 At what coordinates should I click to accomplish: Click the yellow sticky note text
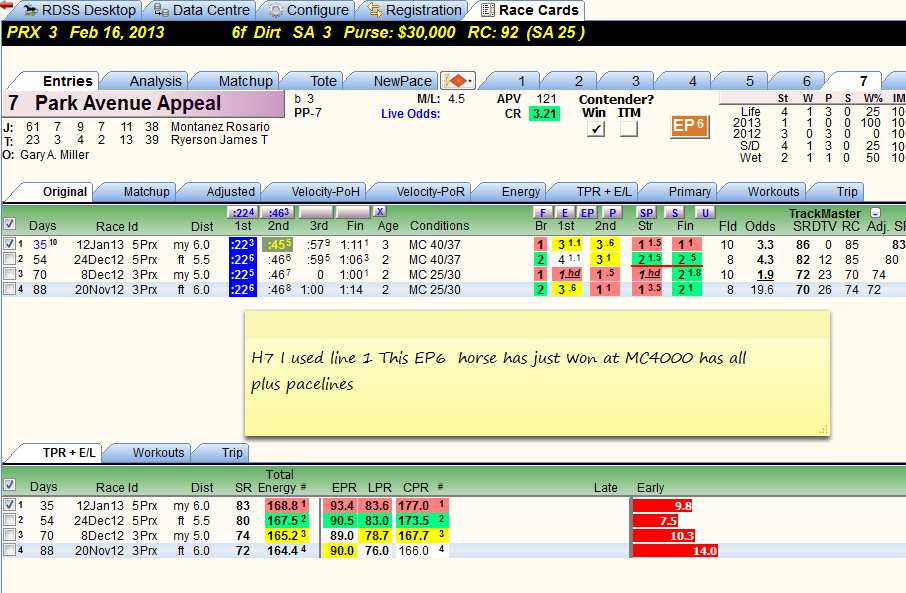click(499, 370)
